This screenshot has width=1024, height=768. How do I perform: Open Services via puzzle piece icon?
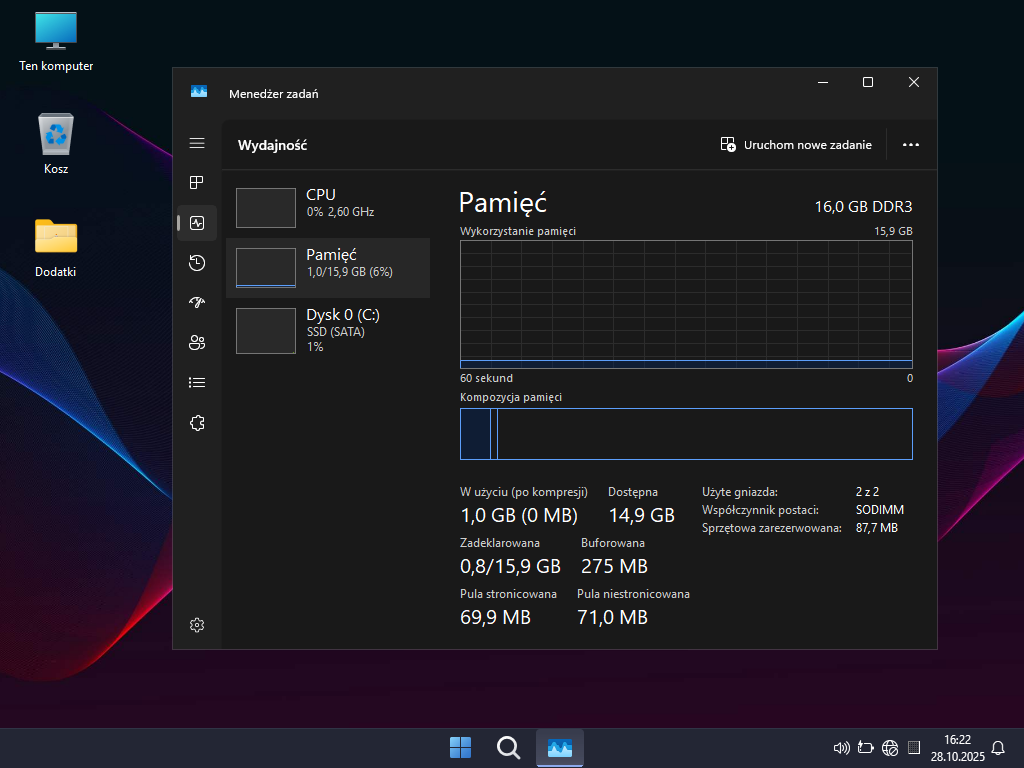197,423
